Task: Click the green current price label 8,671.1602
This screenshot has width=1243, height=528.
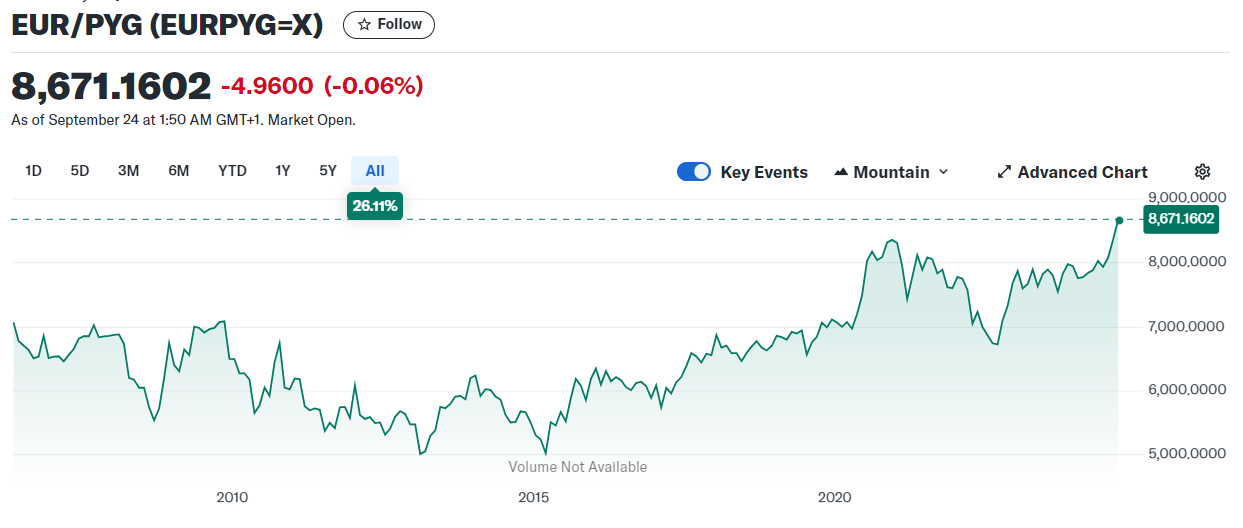Action: (1181, 219)
